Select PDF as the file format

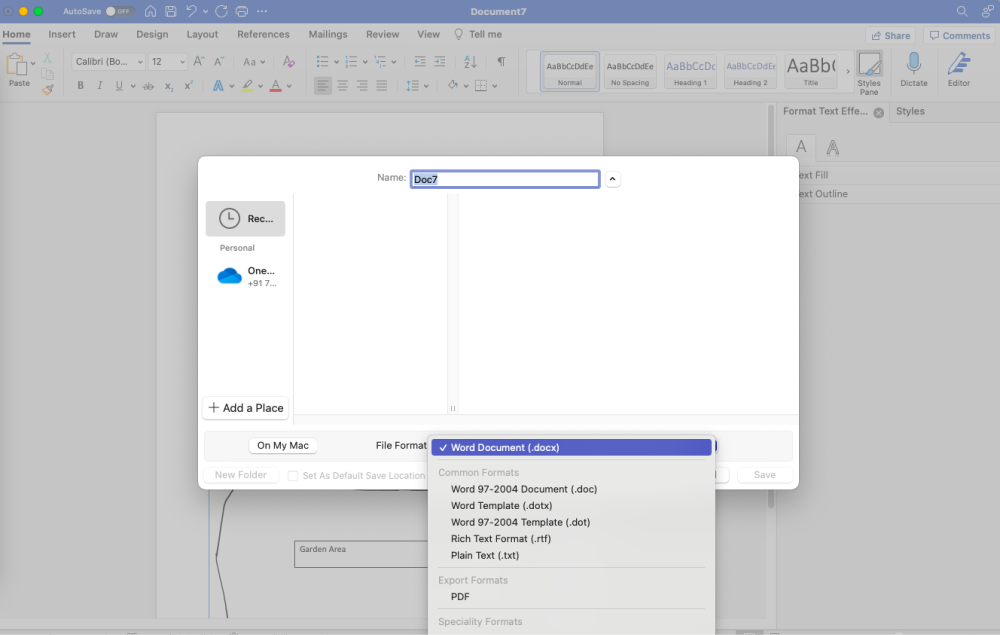click(461, 596)
